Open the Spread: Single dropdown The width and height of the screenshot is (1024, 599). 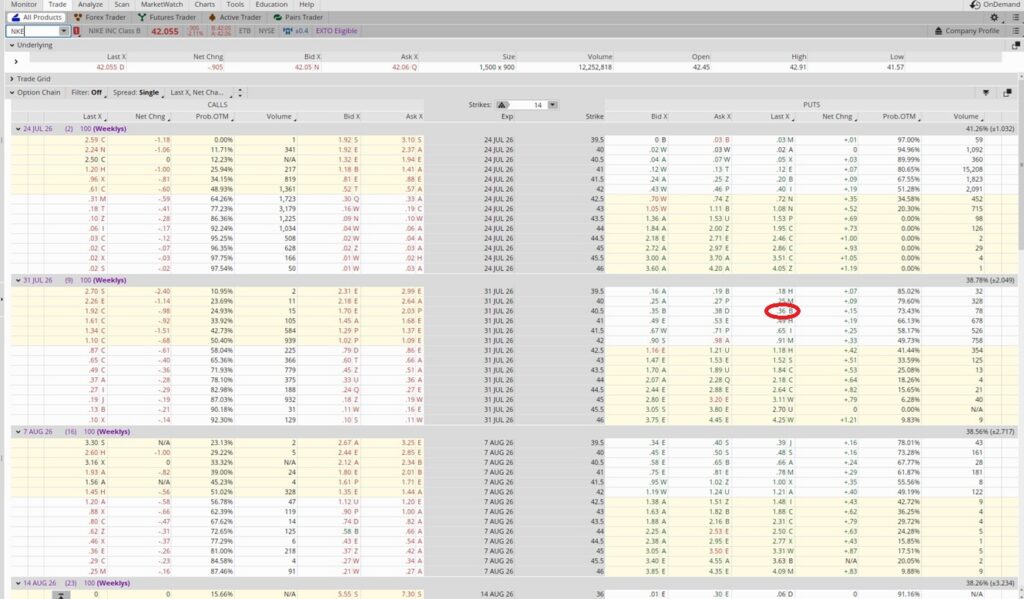click(x=136, y=93)
